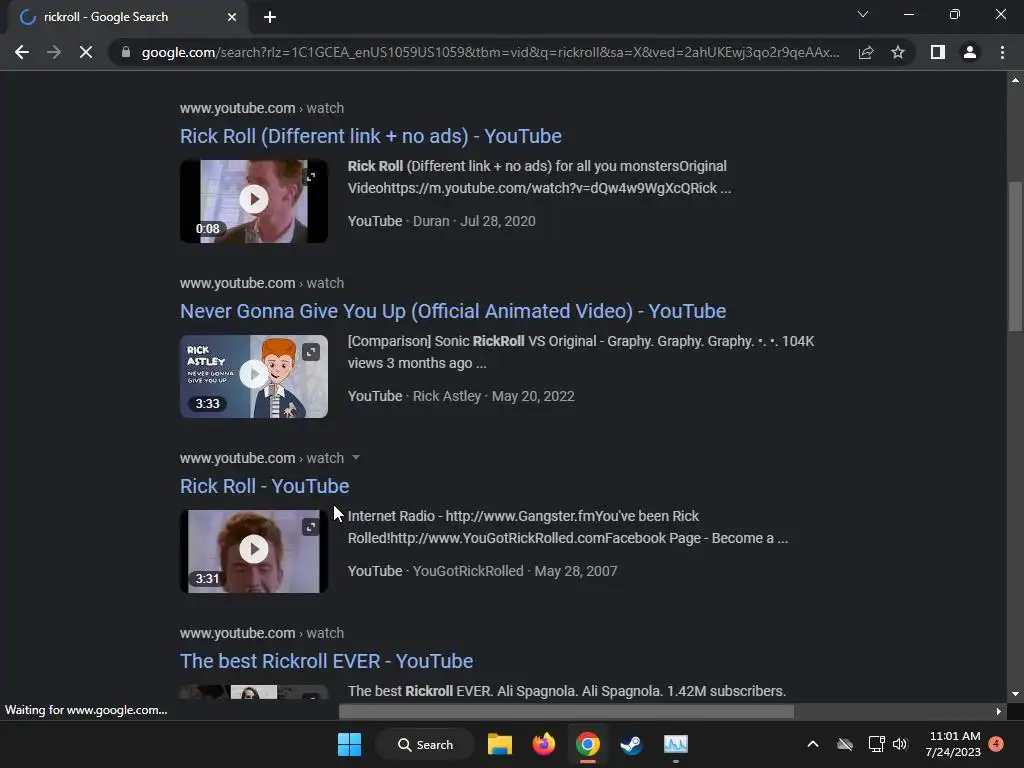This screenshot has width=1024, height=768.
Task: Open volume control tray icon
Action: 900,744
